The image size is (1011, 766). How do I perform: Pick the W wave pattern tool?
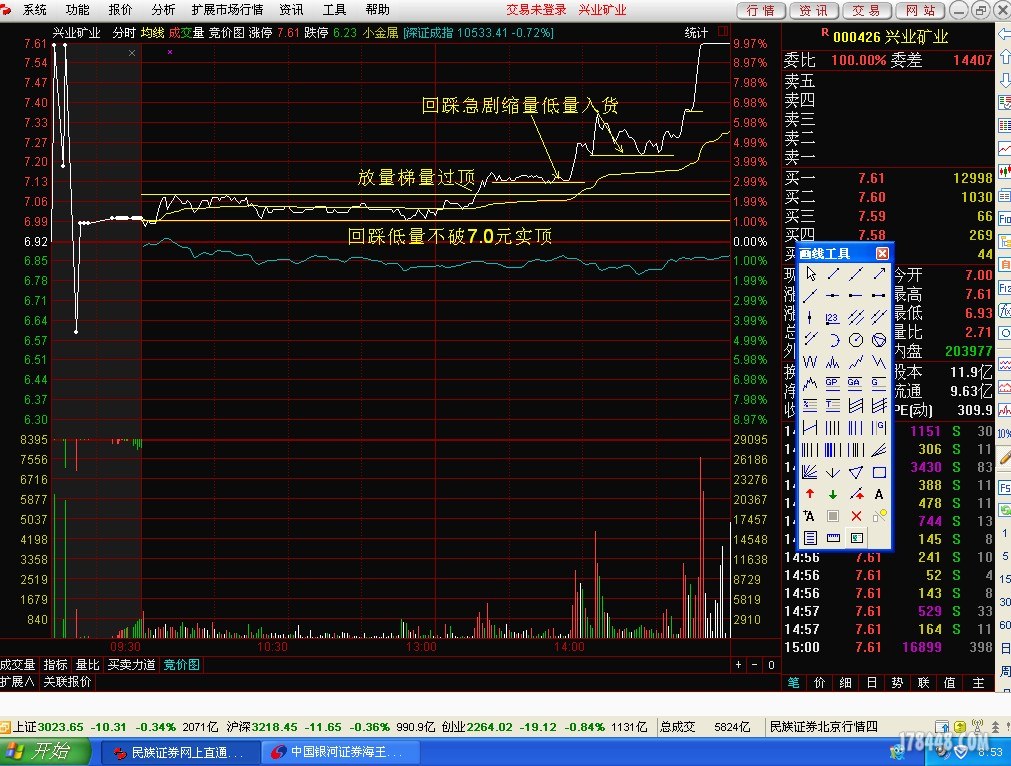[x=810, y=362]
